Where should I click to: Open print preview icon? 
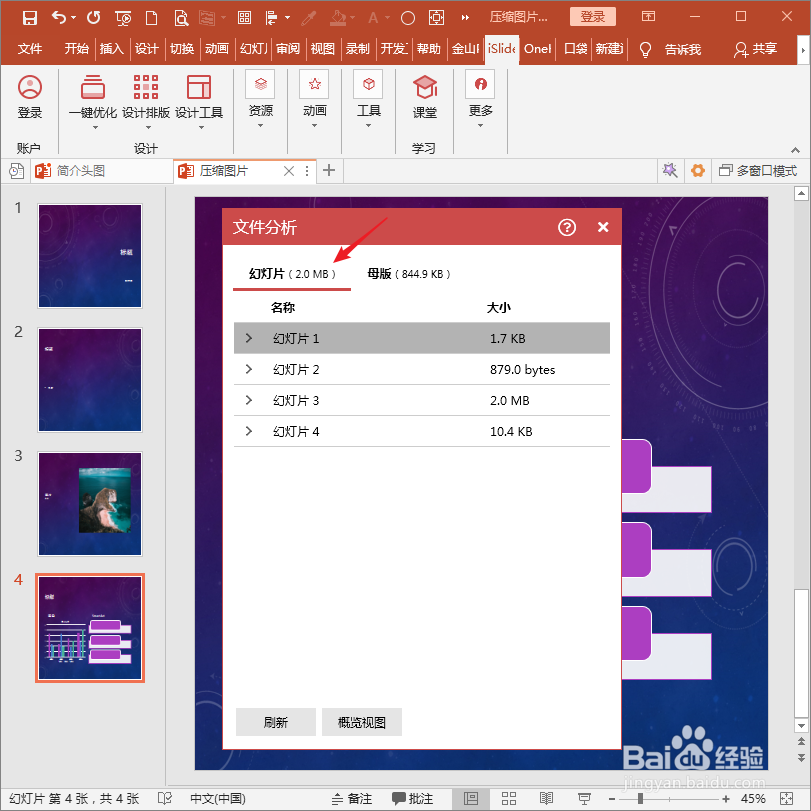[181, 19]
